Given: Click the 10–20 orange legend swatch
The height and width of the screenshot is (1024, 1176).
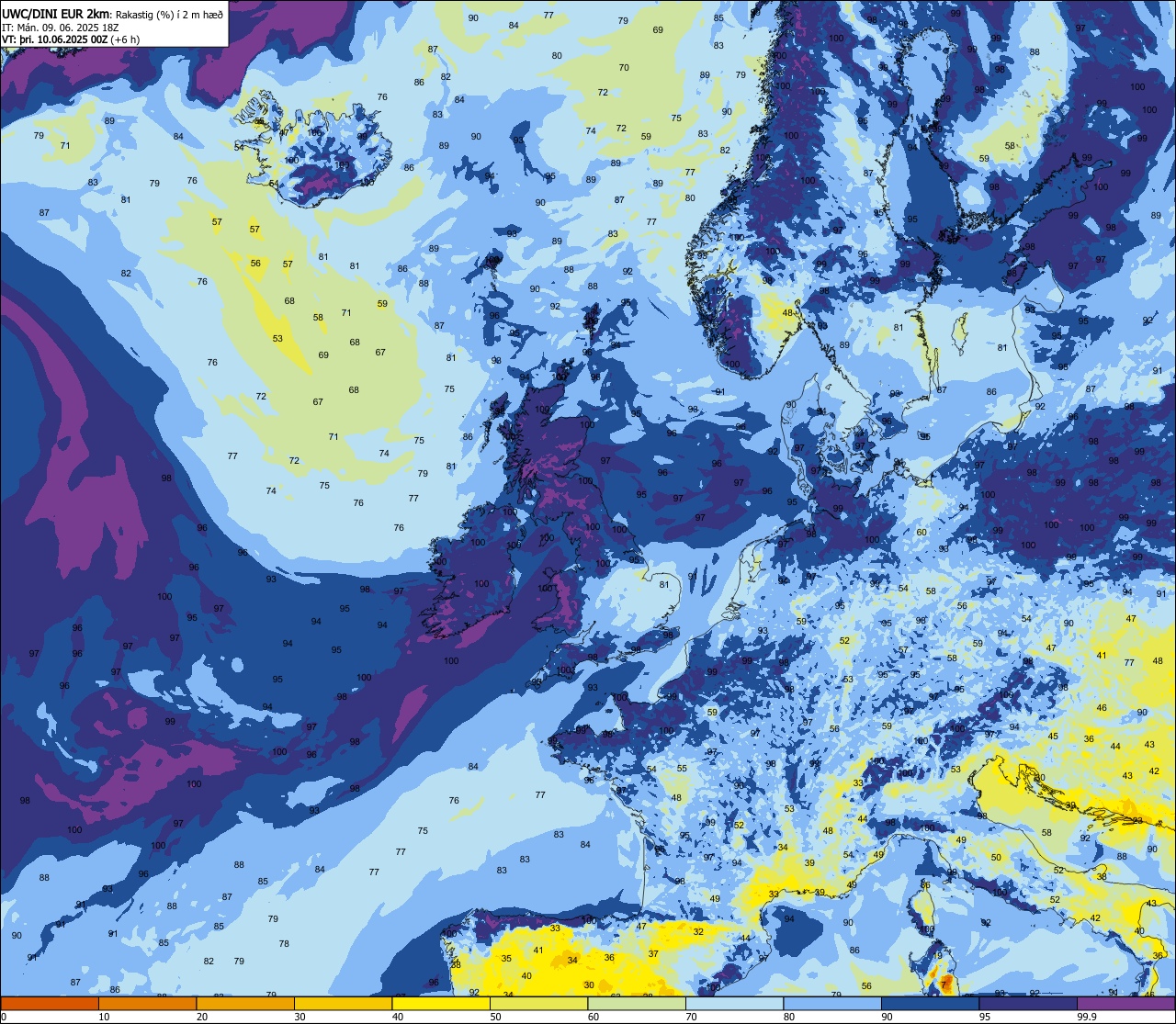Looking at the screenshot, I should click(147, 1004).
